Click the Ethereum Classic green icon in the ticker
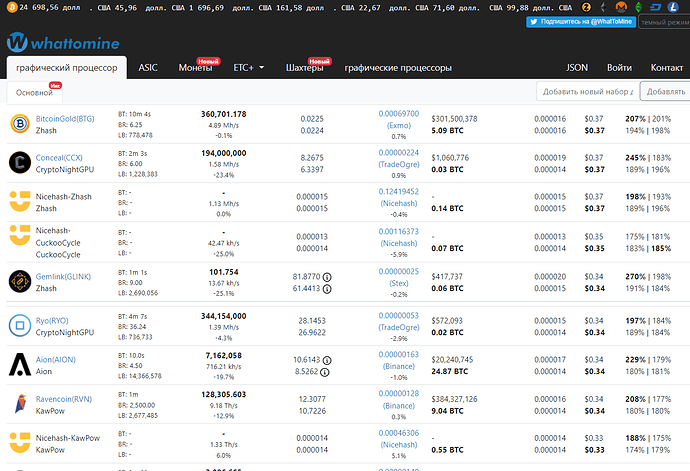This screenshot has height=471, width=690. click(x=639, y=7)
